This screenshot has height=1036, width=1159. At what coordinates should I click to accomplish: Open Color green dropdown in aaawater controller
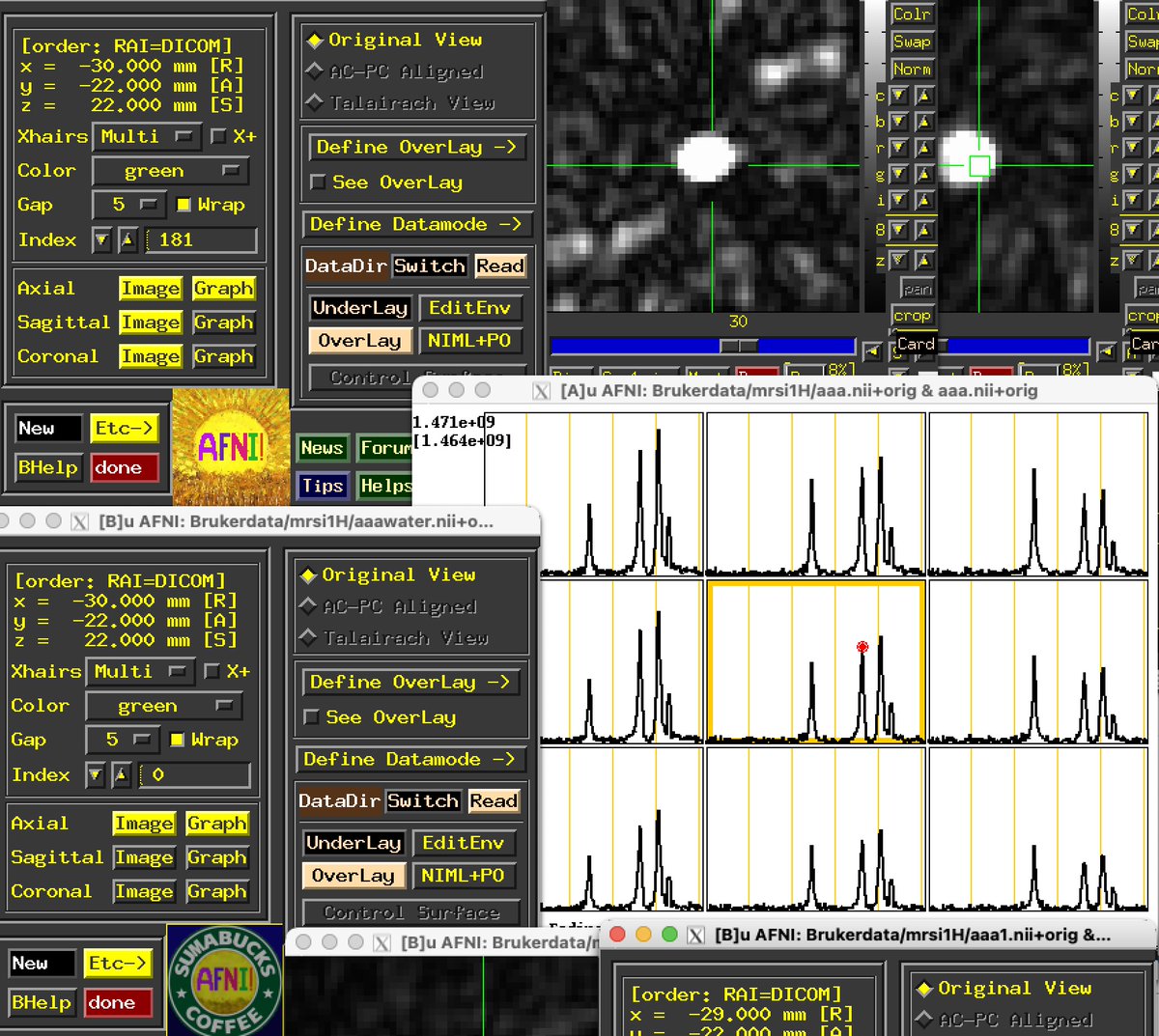[x=163, y=706]
